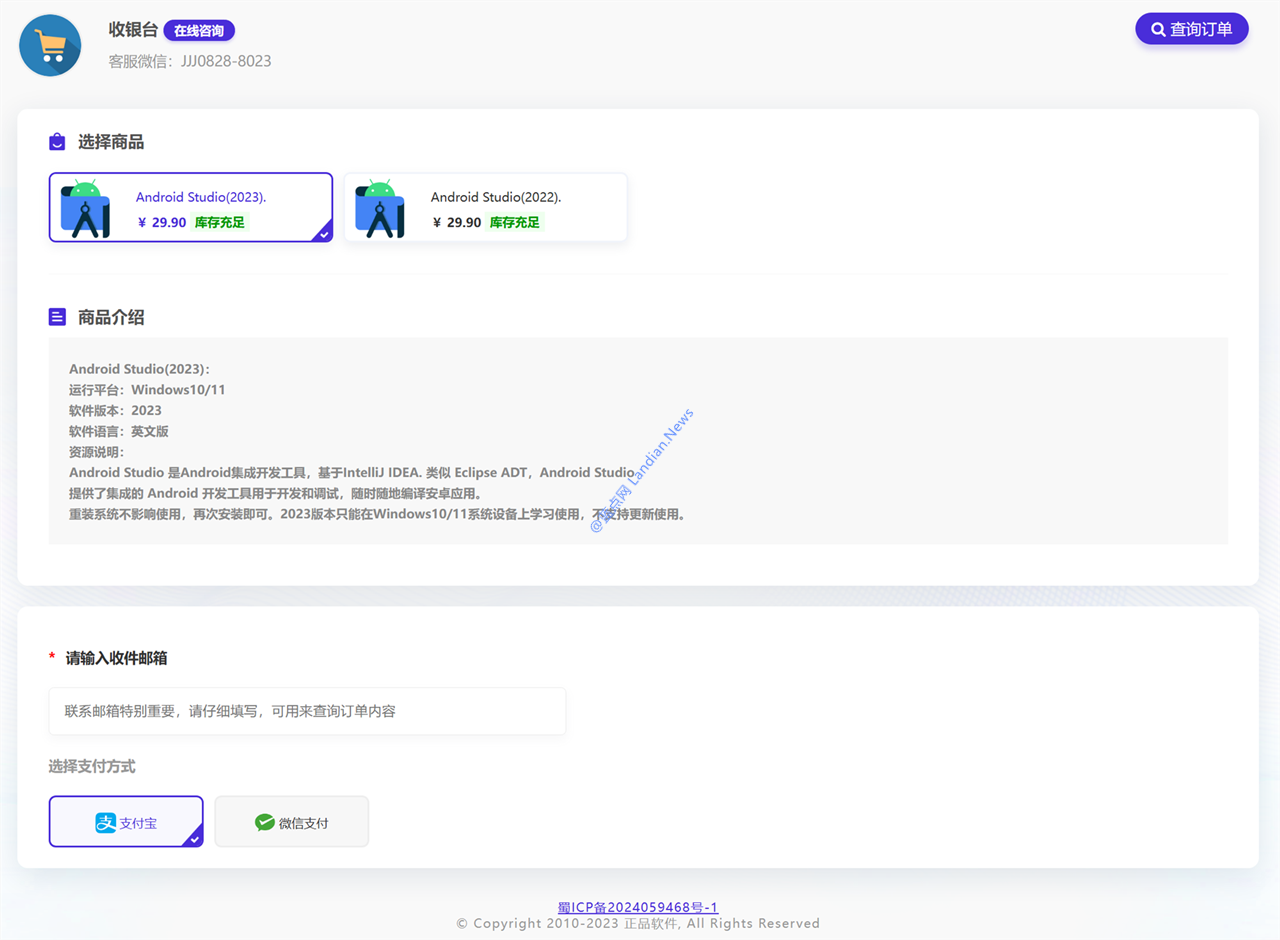
Task: Click the 收银台 title text
Action: click(133, 30)
